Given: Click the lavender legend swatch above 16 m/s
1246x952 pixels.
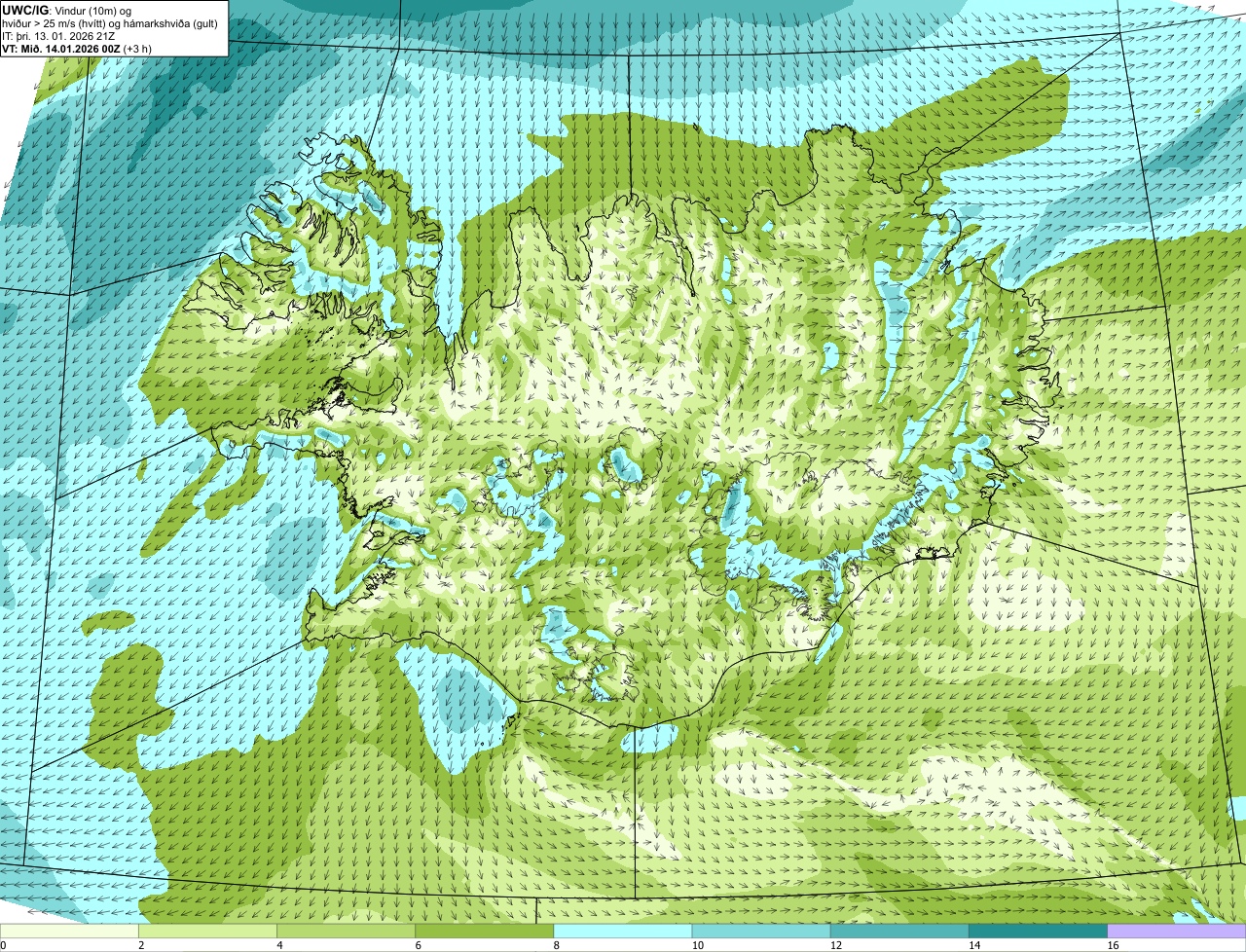Looking at the screenshot, I should [1176, 932].
